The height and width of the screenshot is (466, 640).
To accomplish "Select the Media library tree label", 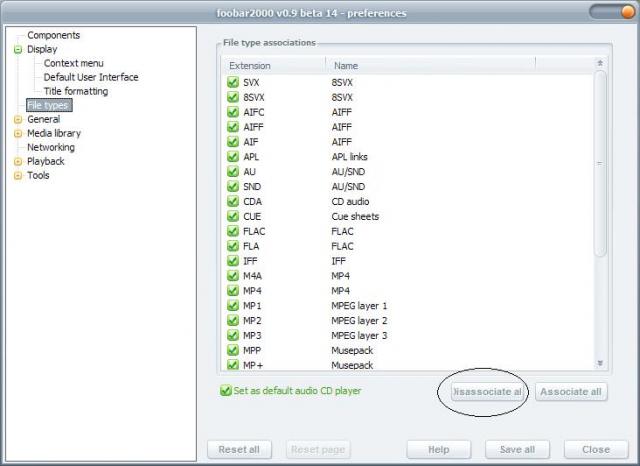I will pos(54,133).
